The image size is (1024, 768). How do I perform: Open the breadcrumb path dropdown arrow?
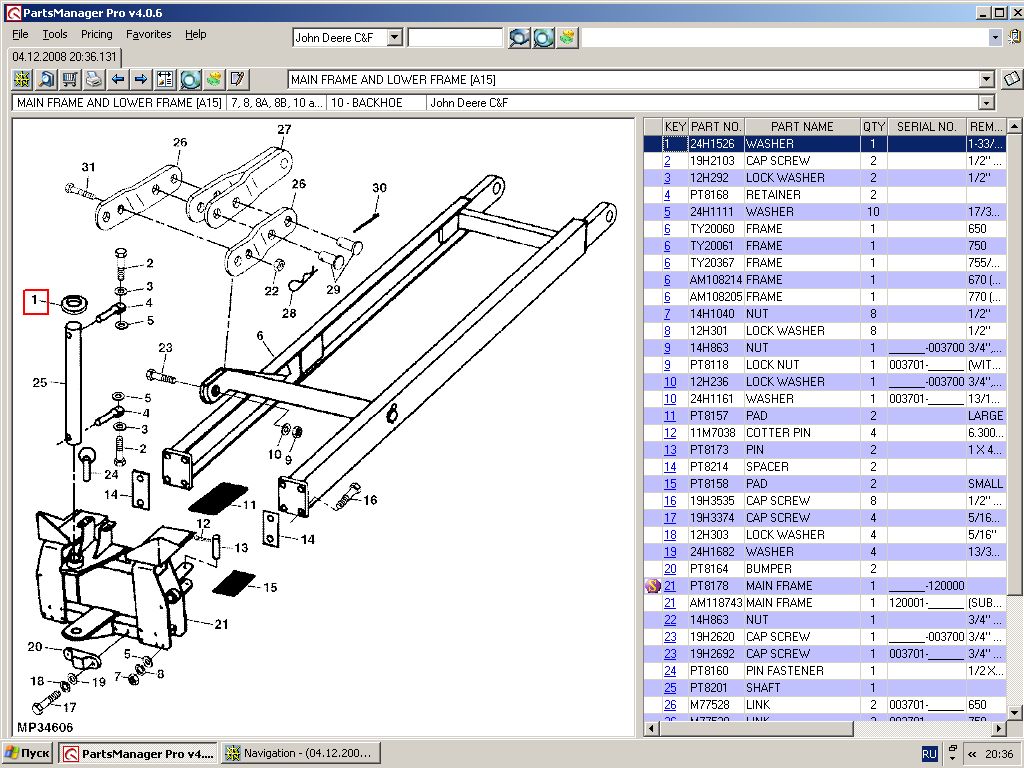(987, 103)
